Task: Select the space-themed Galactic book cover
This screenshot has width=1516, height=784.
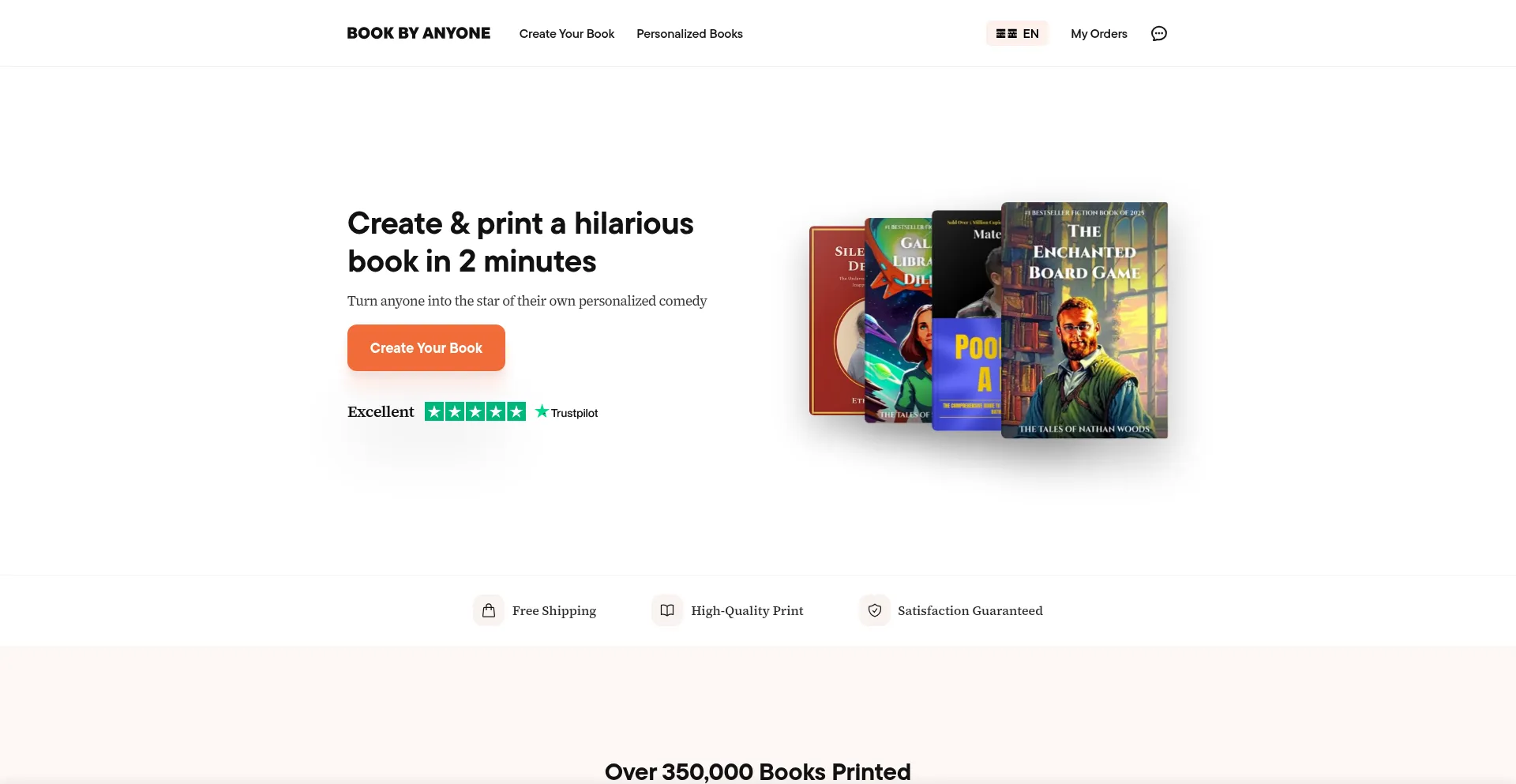Action: click(898, 321)
